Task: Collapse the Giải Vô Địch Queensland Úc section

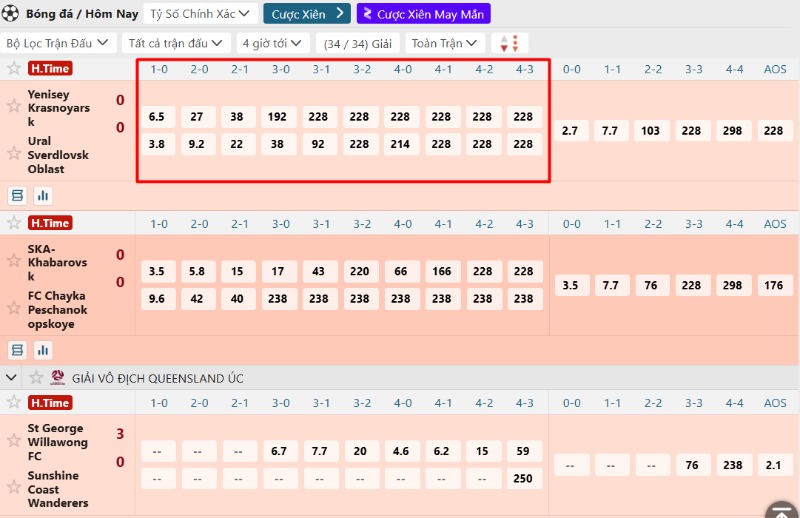Action: 12,378
